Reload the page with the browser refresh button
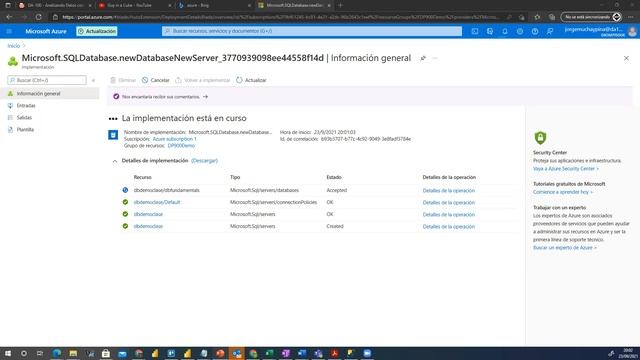Screen dimensions: 640x360 point(38,17)
